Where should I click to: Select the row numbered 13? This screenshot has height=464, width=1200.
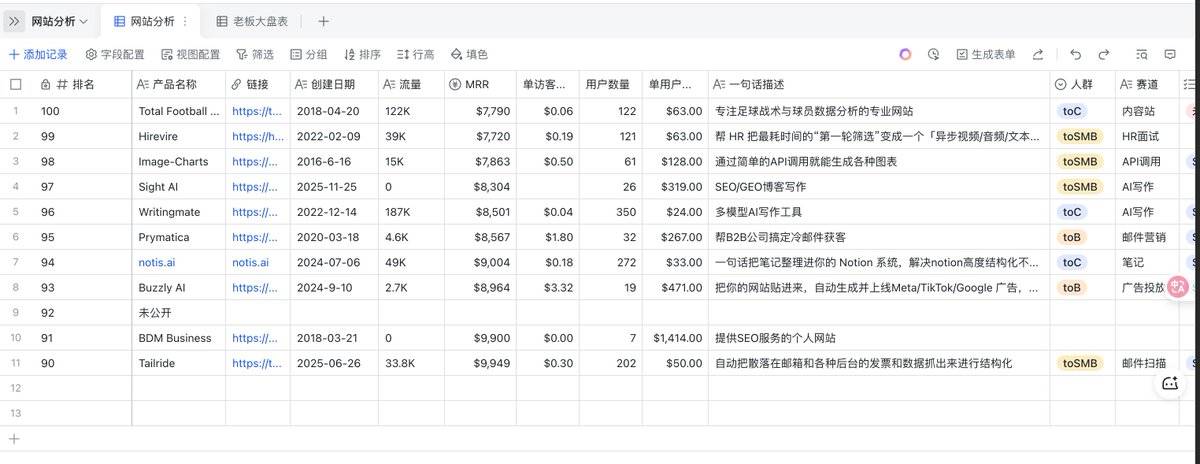click(x=15, y=413)
